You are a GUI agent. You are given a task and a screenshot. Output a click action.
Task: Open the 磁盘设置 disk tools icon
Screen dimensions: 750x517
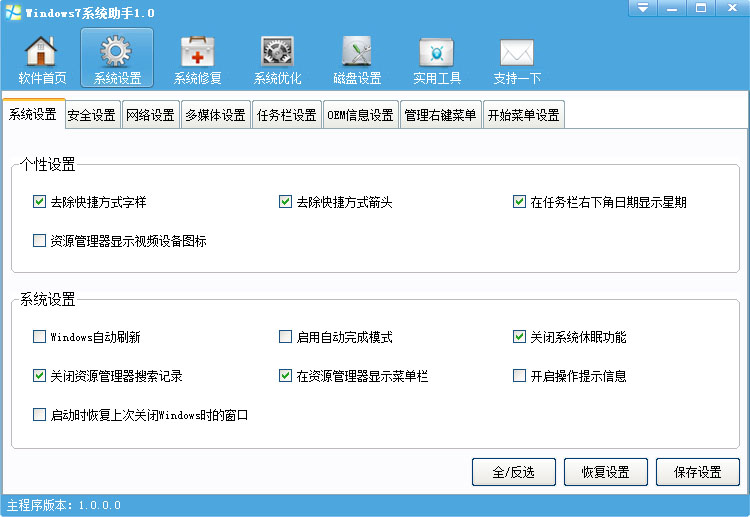(x=357, y=51)
